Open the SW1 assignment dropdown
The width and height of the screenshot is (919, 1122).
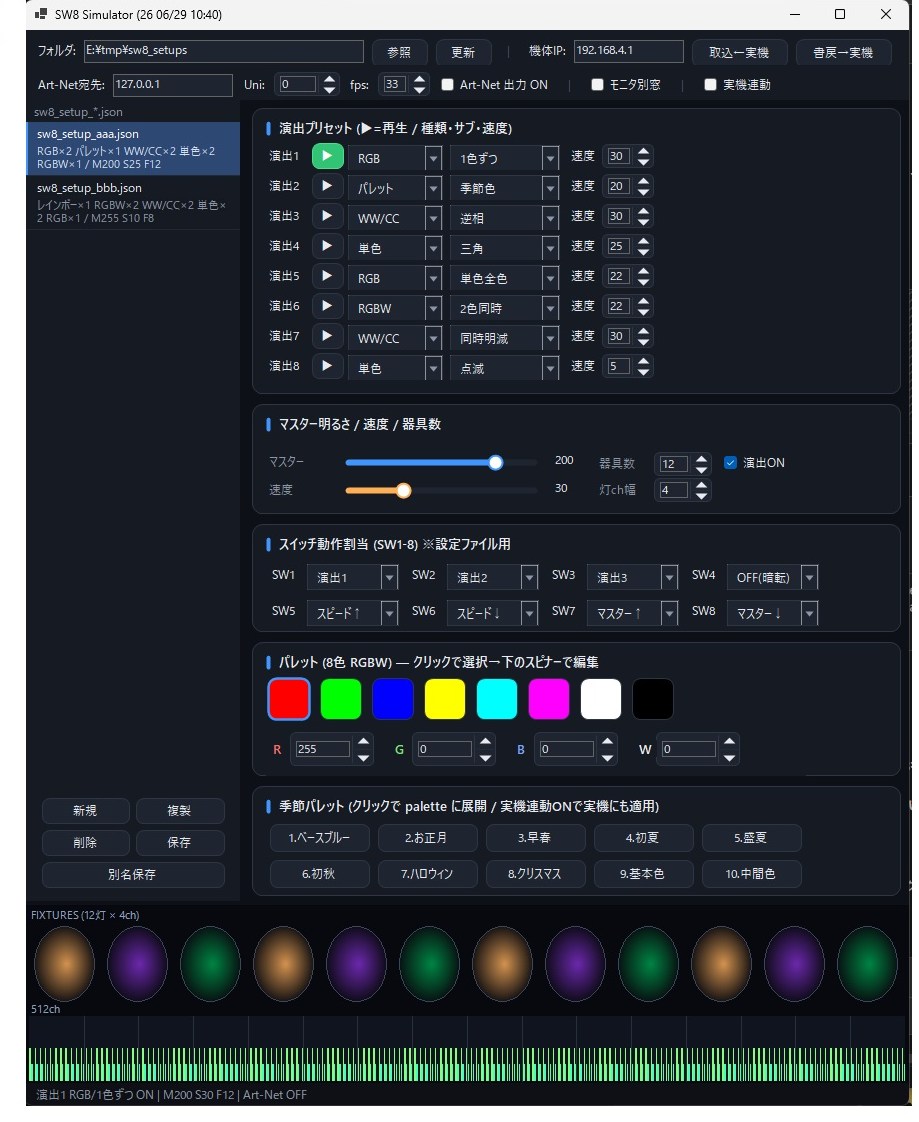point(352,577)
